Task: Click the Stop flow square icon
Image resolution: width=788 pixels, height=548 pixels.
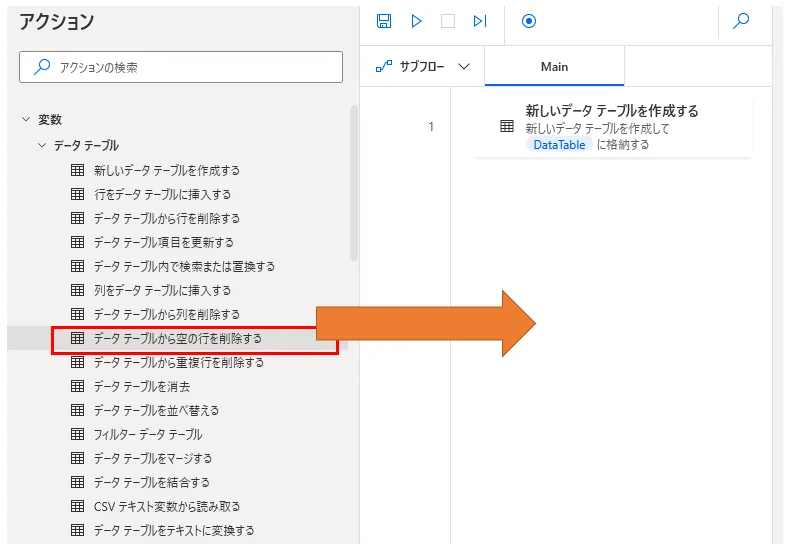Action: (x=448, y=21)
